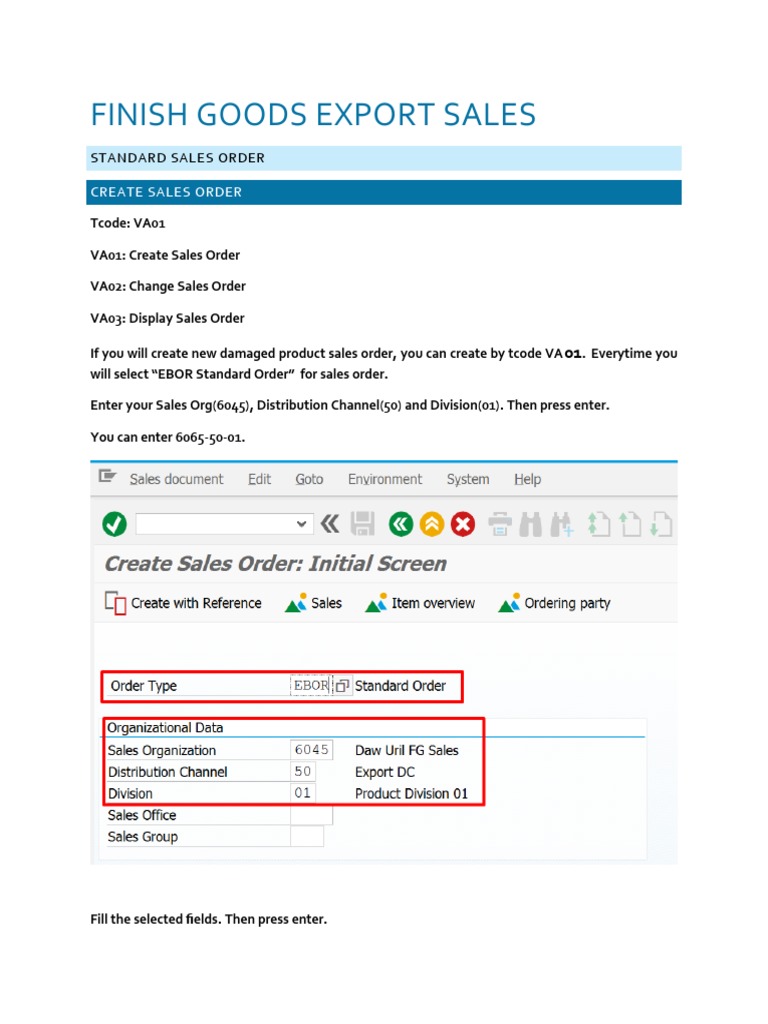Click the Item overview button
Image resolution: width=768 pixels, height=1024 pixels.
[x=420, y=603]
